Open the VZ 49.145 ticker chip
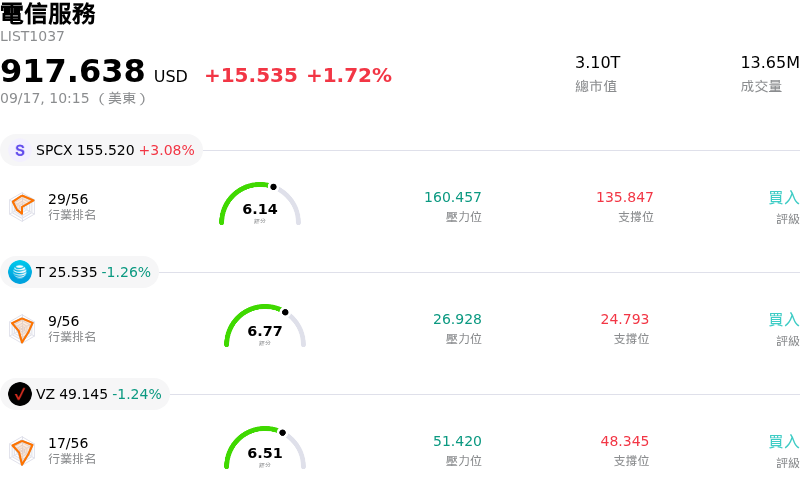 [x=85, y=394]
